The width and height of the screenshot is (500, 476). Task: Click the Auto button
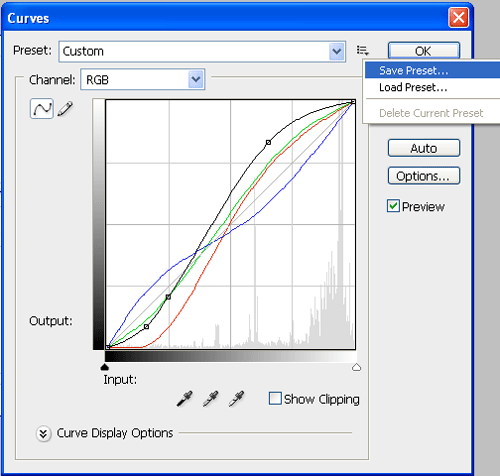[424, 148]
